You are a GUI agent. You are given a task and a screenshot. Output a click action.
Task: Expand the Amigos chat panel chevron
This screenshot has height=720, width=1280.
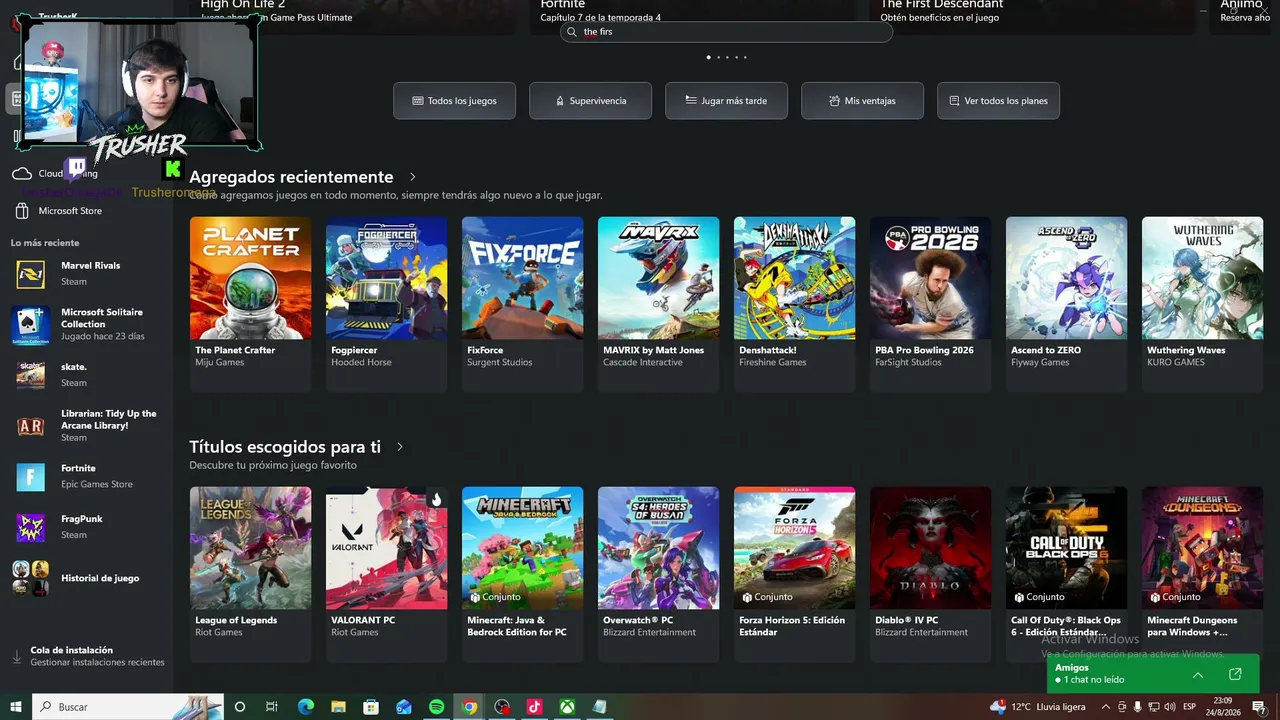click(1198, 675)
